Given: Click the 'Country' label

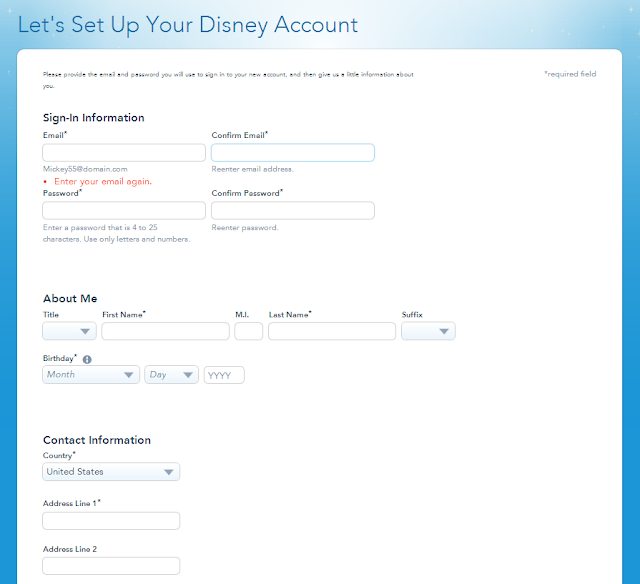Looking at the screenshot, I should (59, 455).
